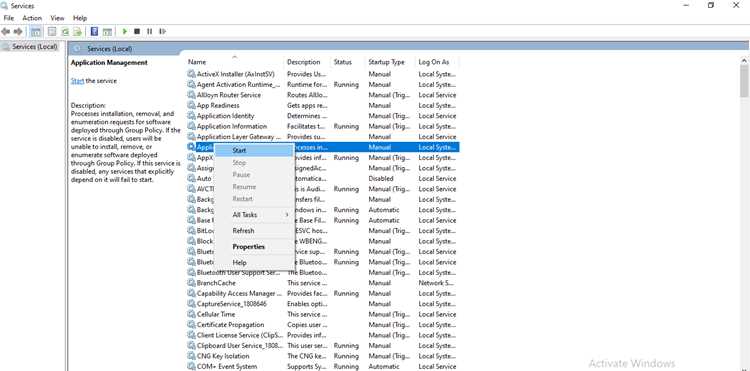The image size is (750, 371).
Task: Click the green Start Service play icon
Action: [125, 31]
